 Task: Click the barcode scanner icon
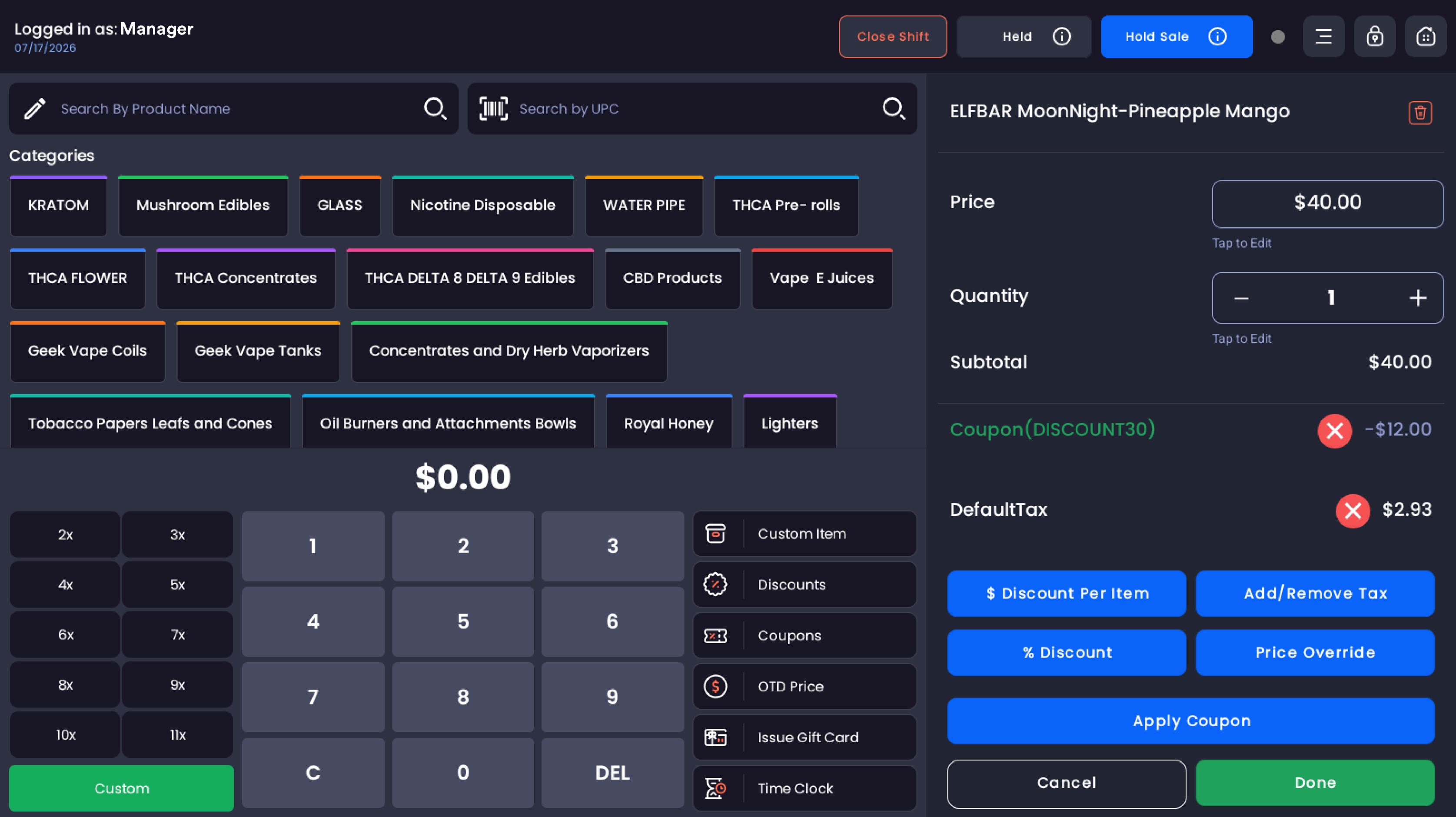[493, 109]
